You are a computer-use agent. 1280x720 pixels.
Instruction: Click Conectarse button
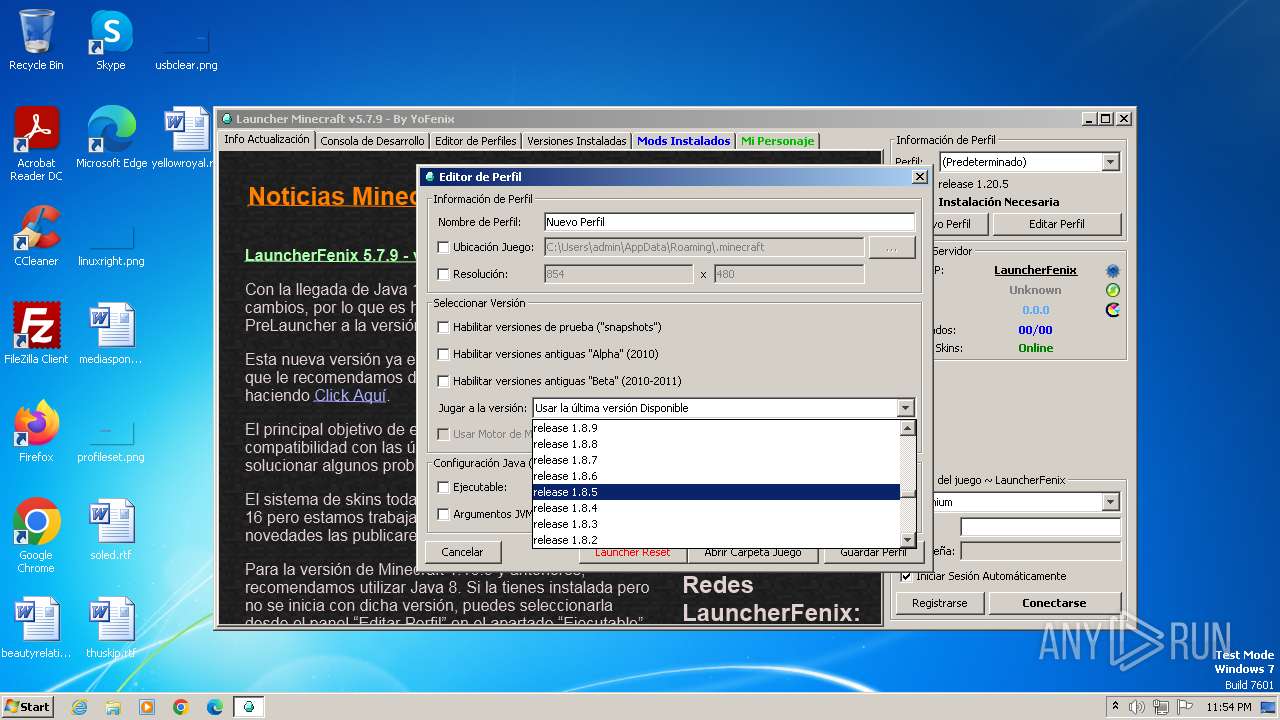1054,603
